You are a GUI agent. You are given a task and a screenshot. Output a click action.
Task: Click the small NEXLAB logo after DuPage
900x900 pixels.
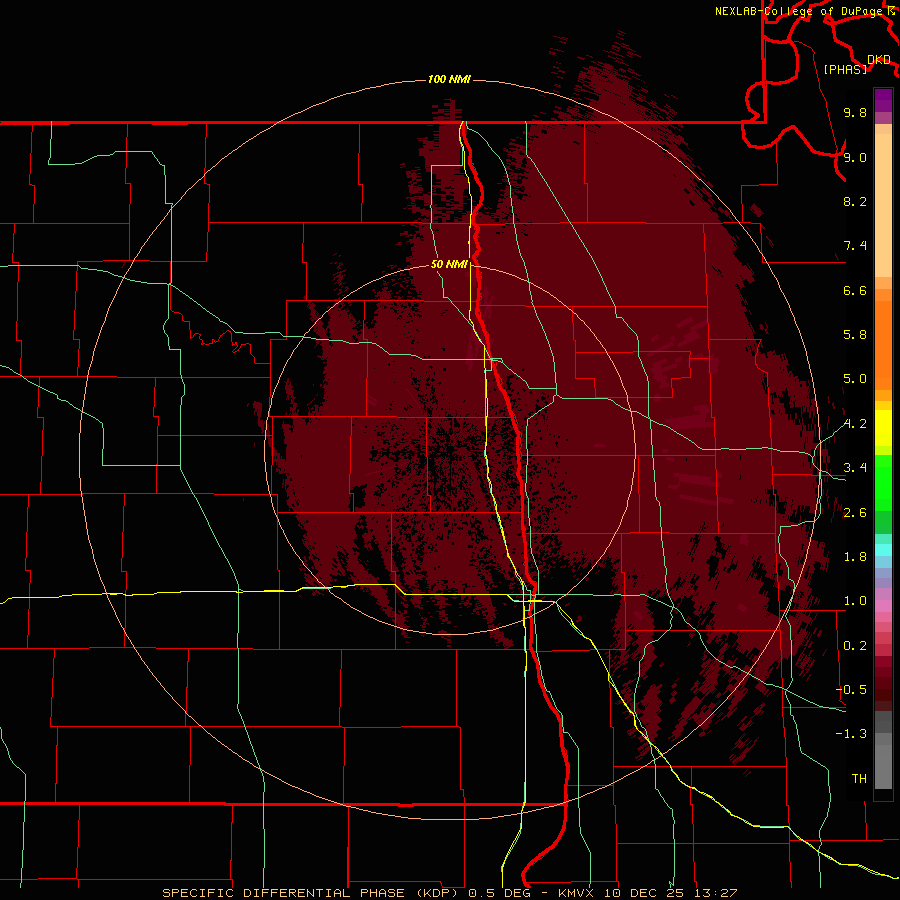coord(891,10)
